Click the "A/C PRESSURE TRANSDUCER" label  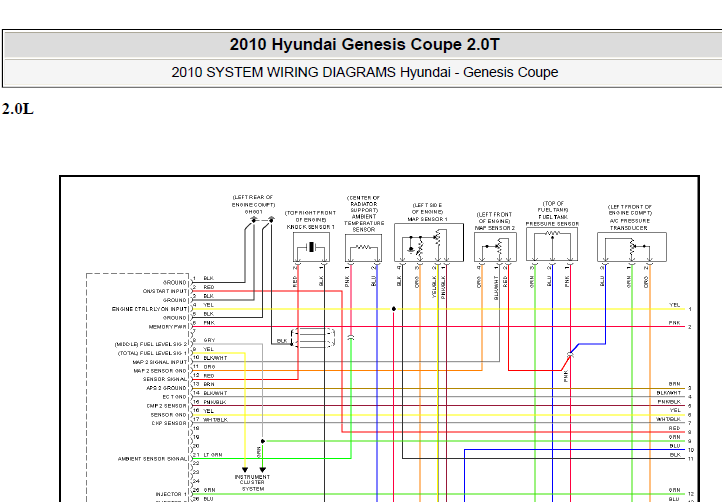click(629, 224)
